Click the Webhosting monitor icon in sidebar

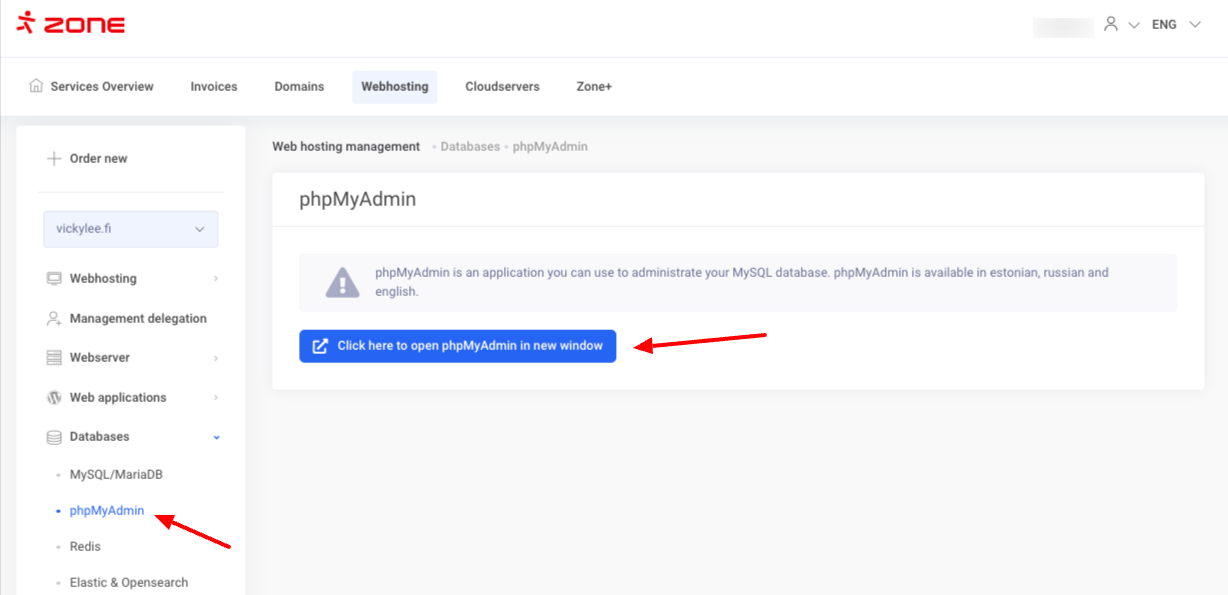coord(54,278)
